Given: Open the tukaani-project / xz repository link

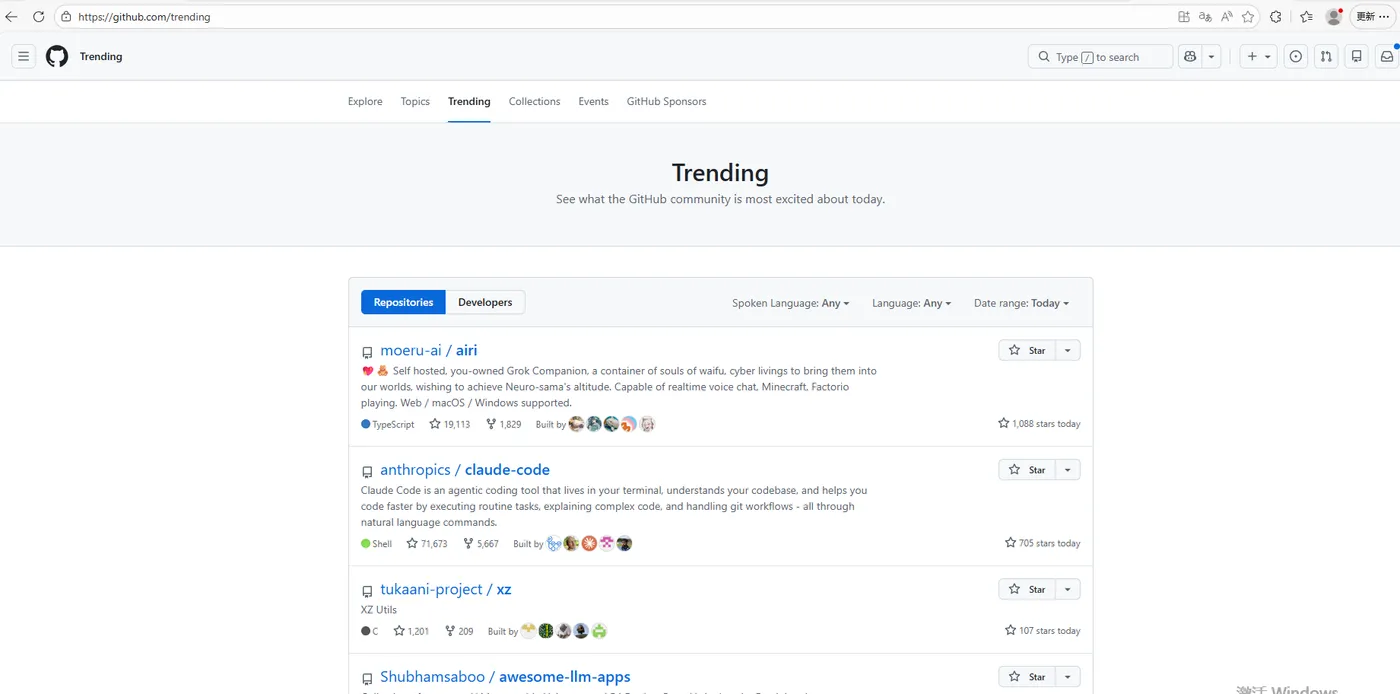Looking at the screenshot, I should (445, 590).
